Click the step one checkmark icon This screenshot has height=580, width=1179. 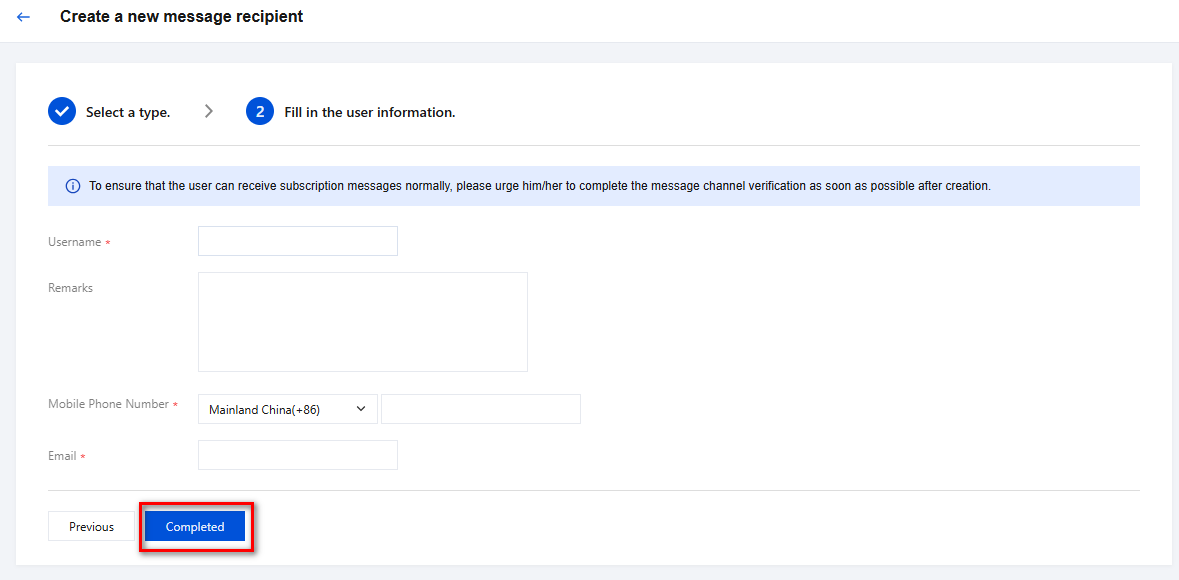[62, 111]
